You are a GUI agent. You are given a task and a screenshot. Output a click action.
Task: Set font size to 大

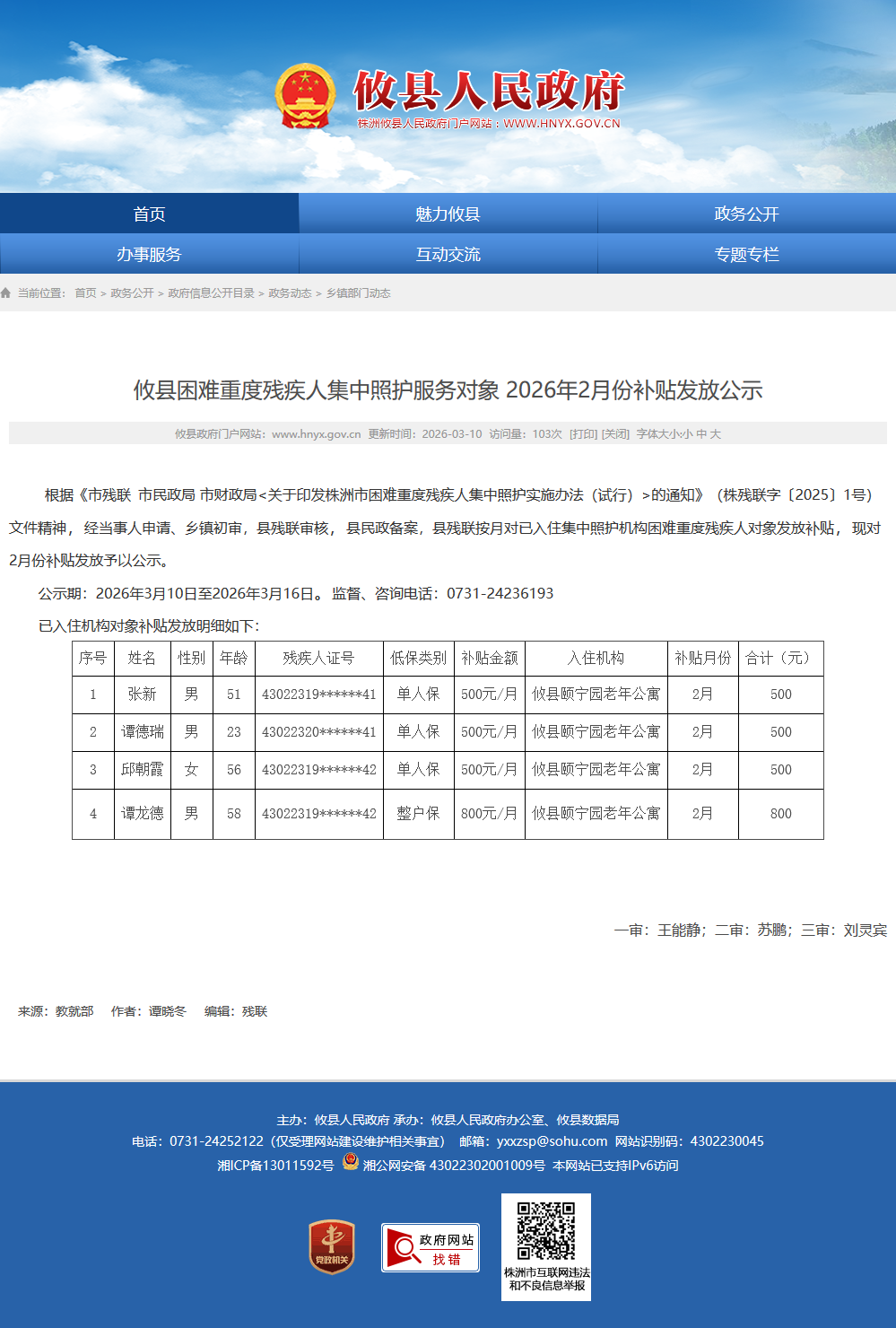[x=716, y=434]
